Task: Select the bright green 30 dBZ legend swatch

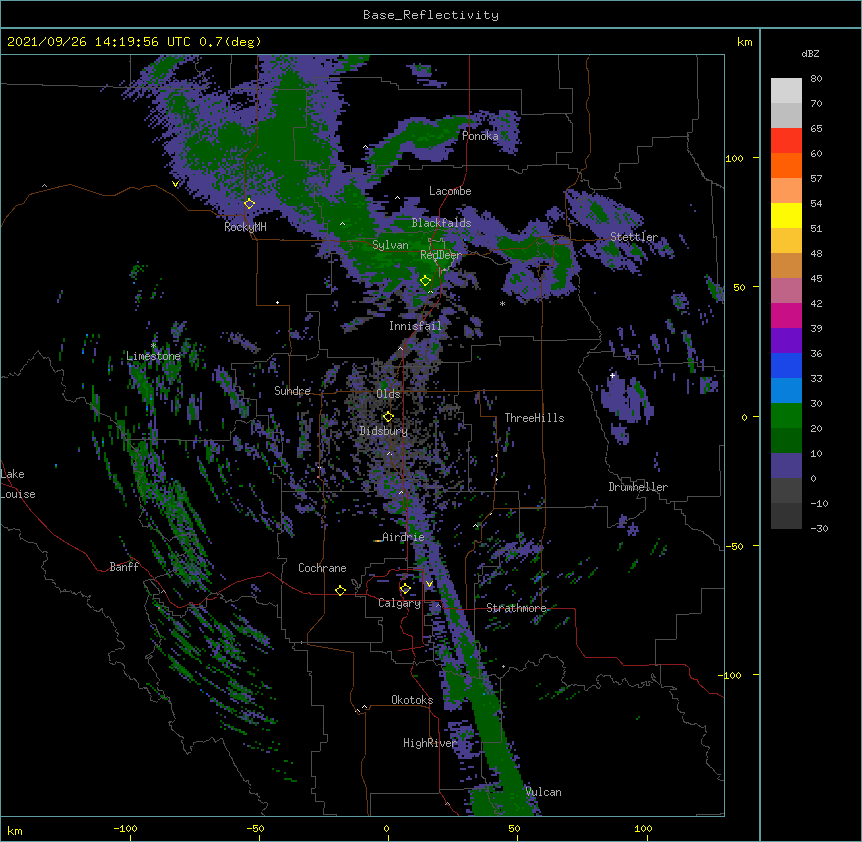Action: (786, 416)
